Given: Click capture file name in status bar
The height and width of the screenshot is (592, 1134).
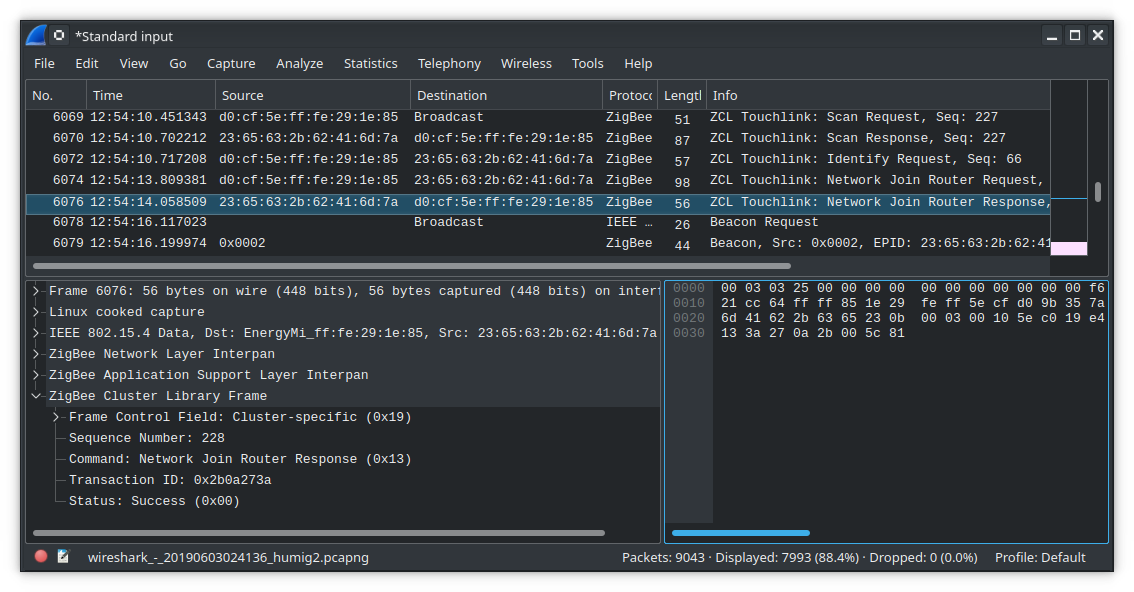Looking at the screenshot, I should 229,557.
